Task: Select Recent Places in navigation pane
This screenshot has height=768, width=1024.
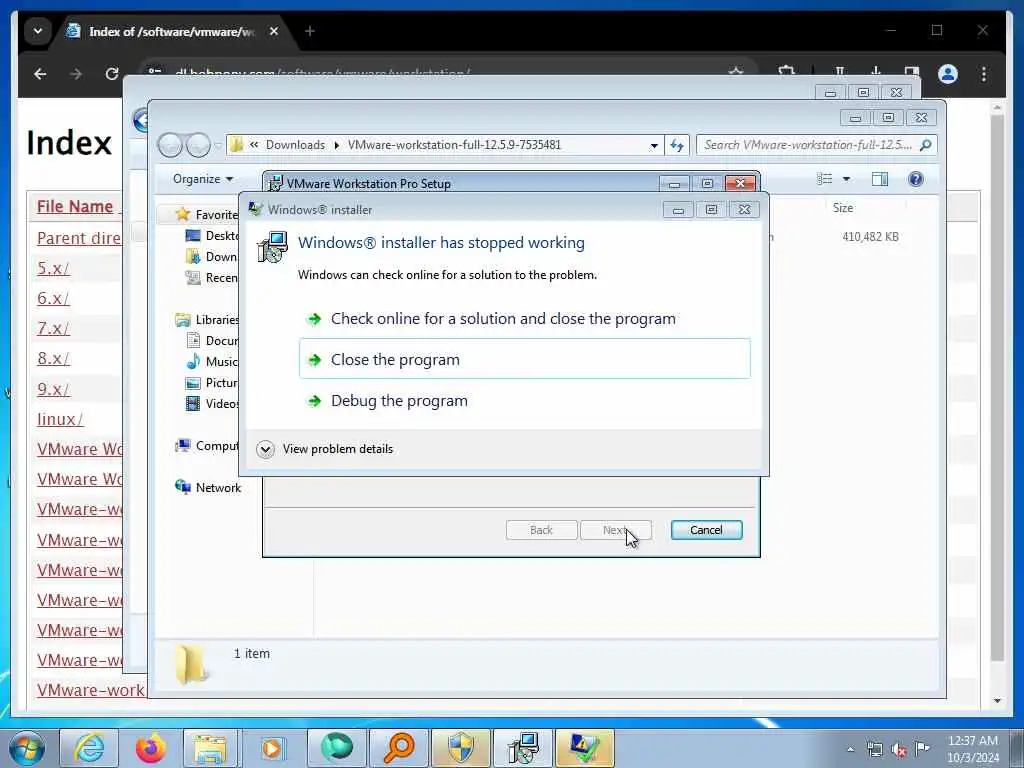Action: coord(212,278)
